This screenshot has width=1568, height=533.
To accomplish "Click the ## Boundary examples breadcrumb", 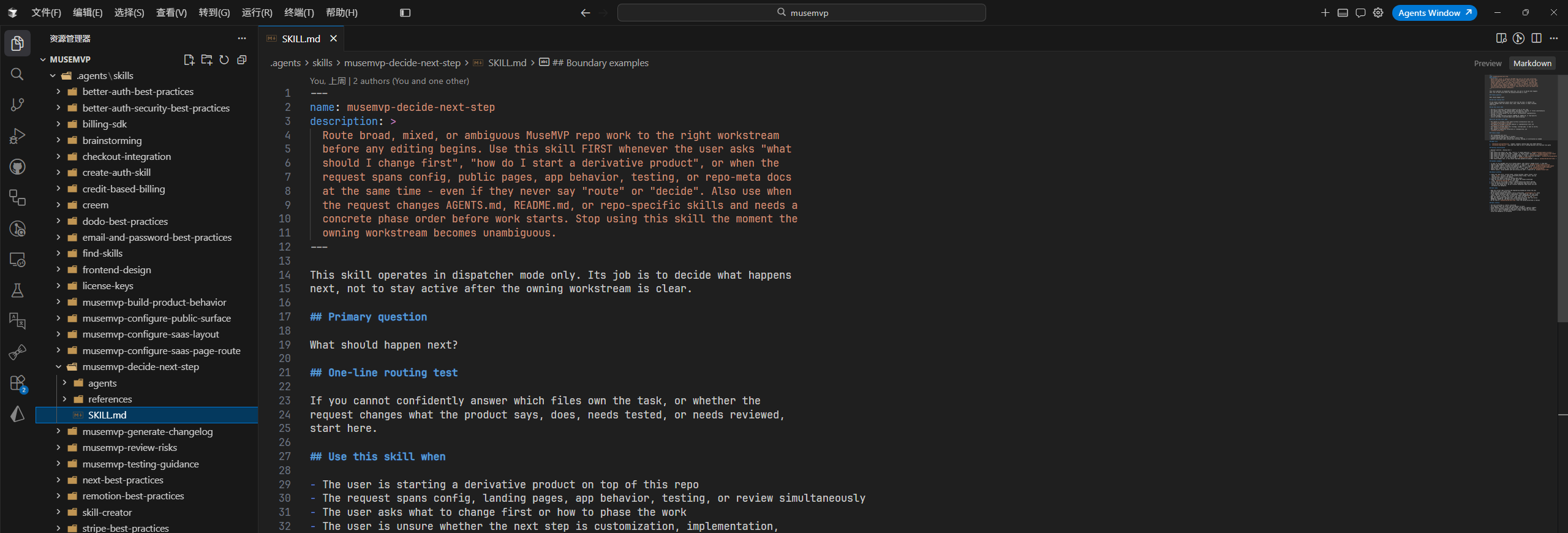I will click(600, 63).
